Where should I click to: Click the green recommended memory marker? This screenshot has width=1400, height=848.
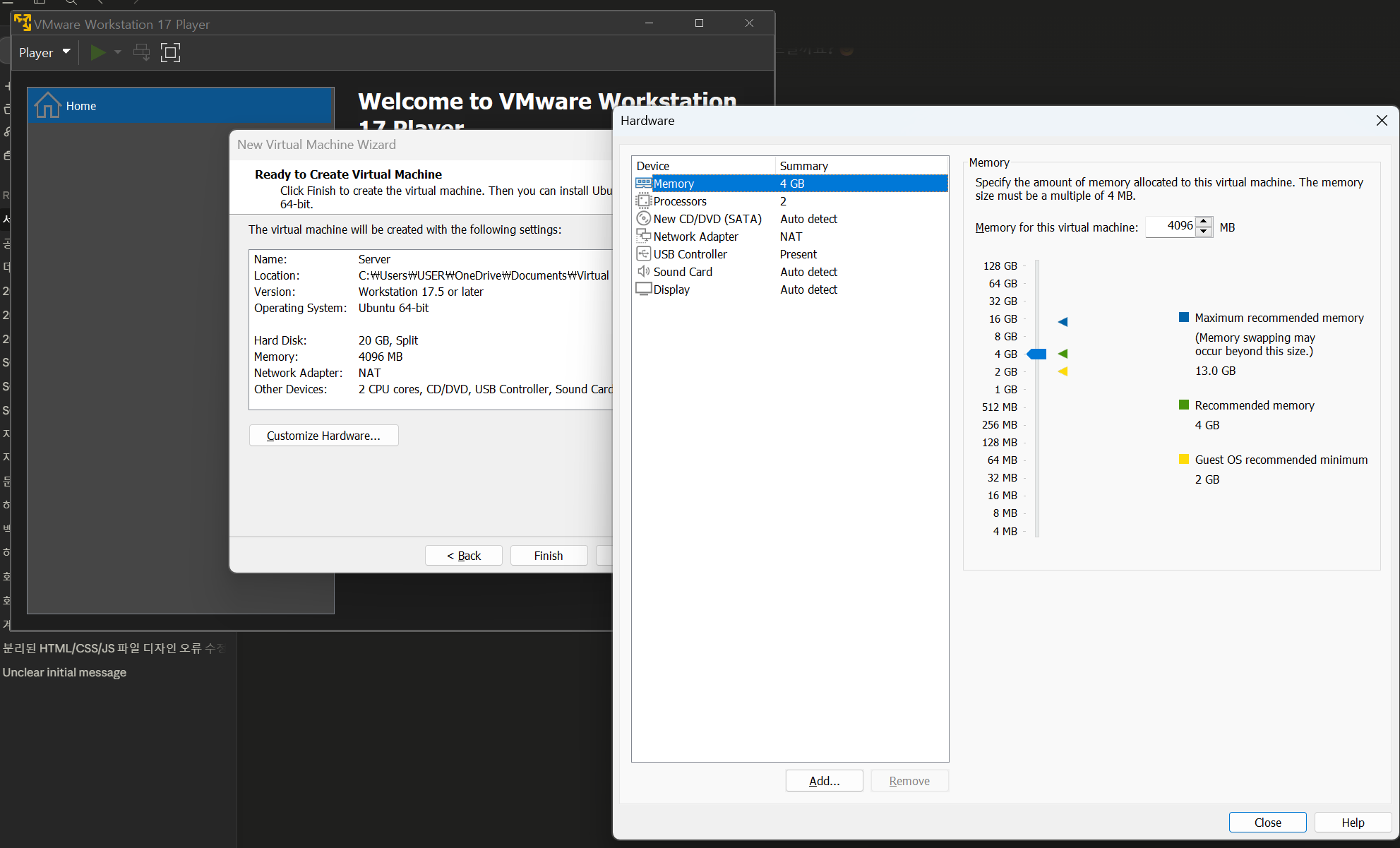click(1063, 354)
